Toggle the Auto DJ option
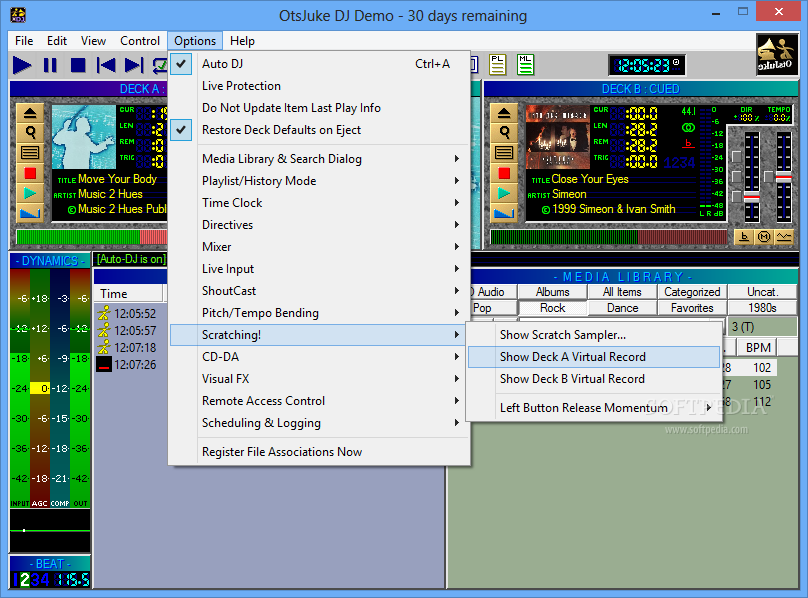The image size is (808, 598). tap(319, 64)
